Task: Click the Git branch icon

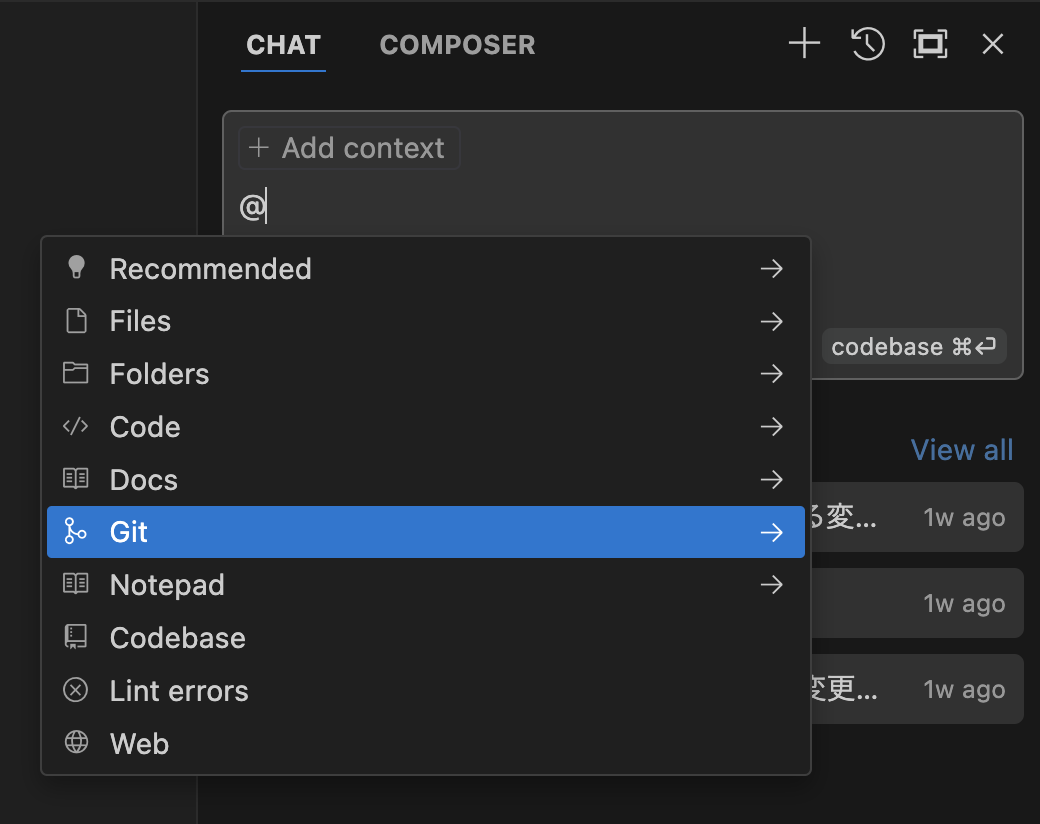Action: coord(76,532)
